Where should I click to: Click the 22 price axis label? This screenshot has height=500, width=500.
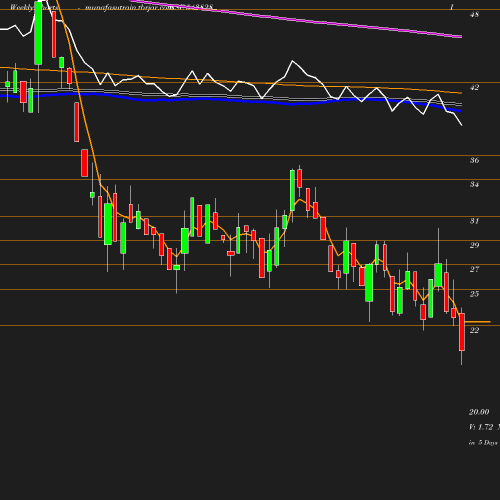click(x=474, y=330)
